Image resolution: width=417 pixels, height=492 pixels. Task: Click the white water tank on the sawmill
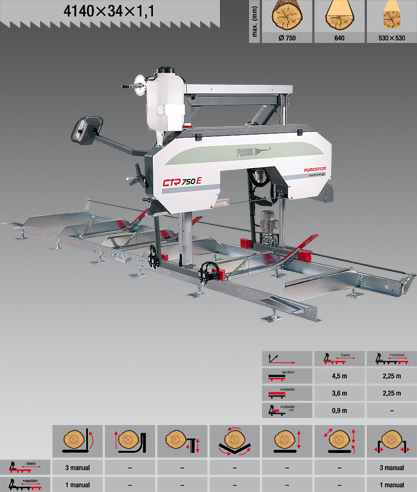165,100
